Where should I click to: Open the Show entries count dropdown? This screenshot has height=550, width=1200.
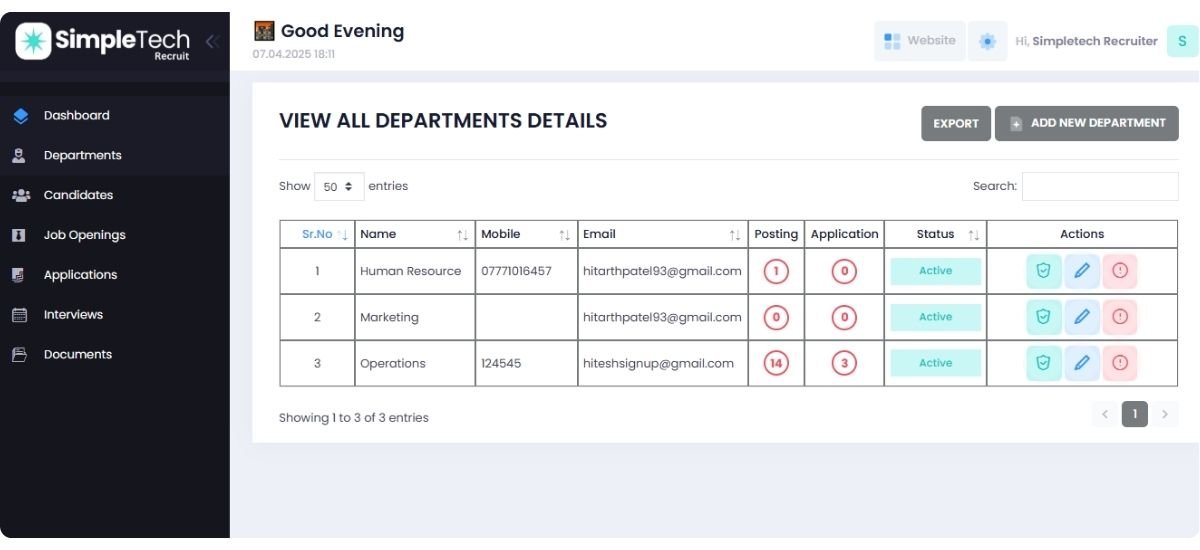click(339, 186)
